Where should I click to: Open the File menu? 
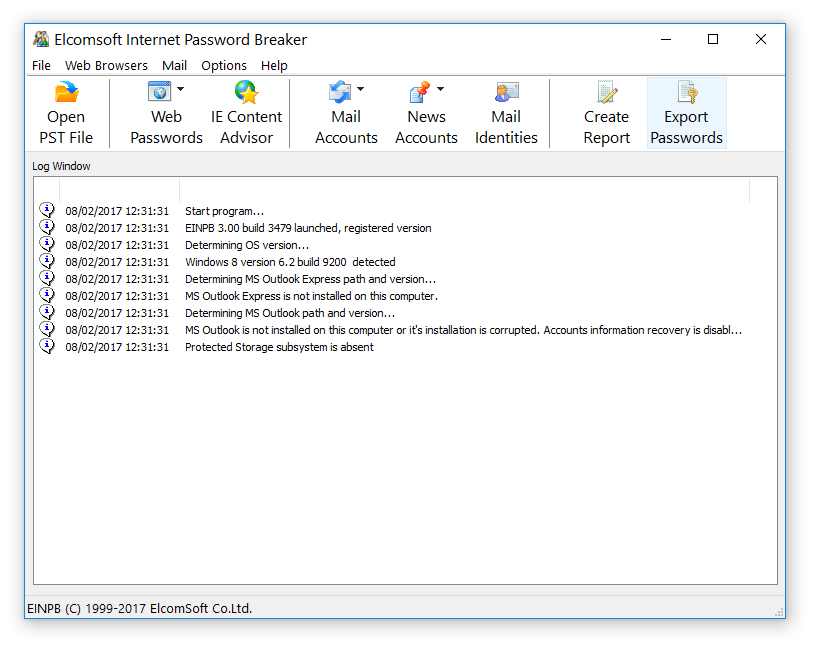tap(41, 66)
